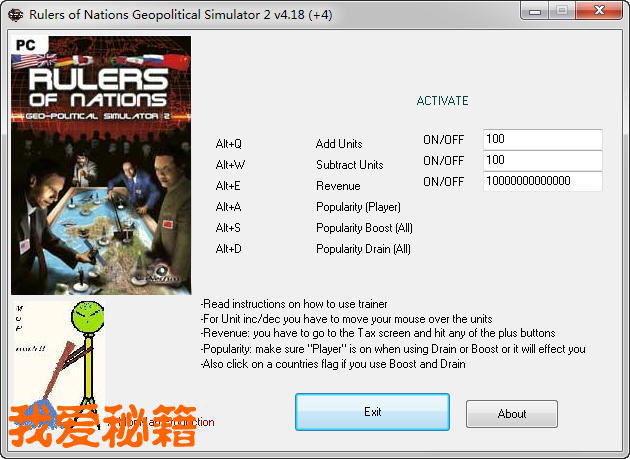Click the Add Units value field
The image size is (630, 459).
(542, 139)
